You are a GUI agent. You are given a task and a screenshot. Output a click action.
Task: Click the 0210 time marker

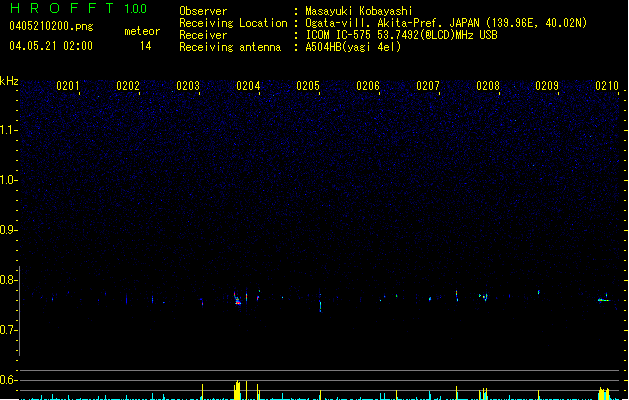coord(607,86)
